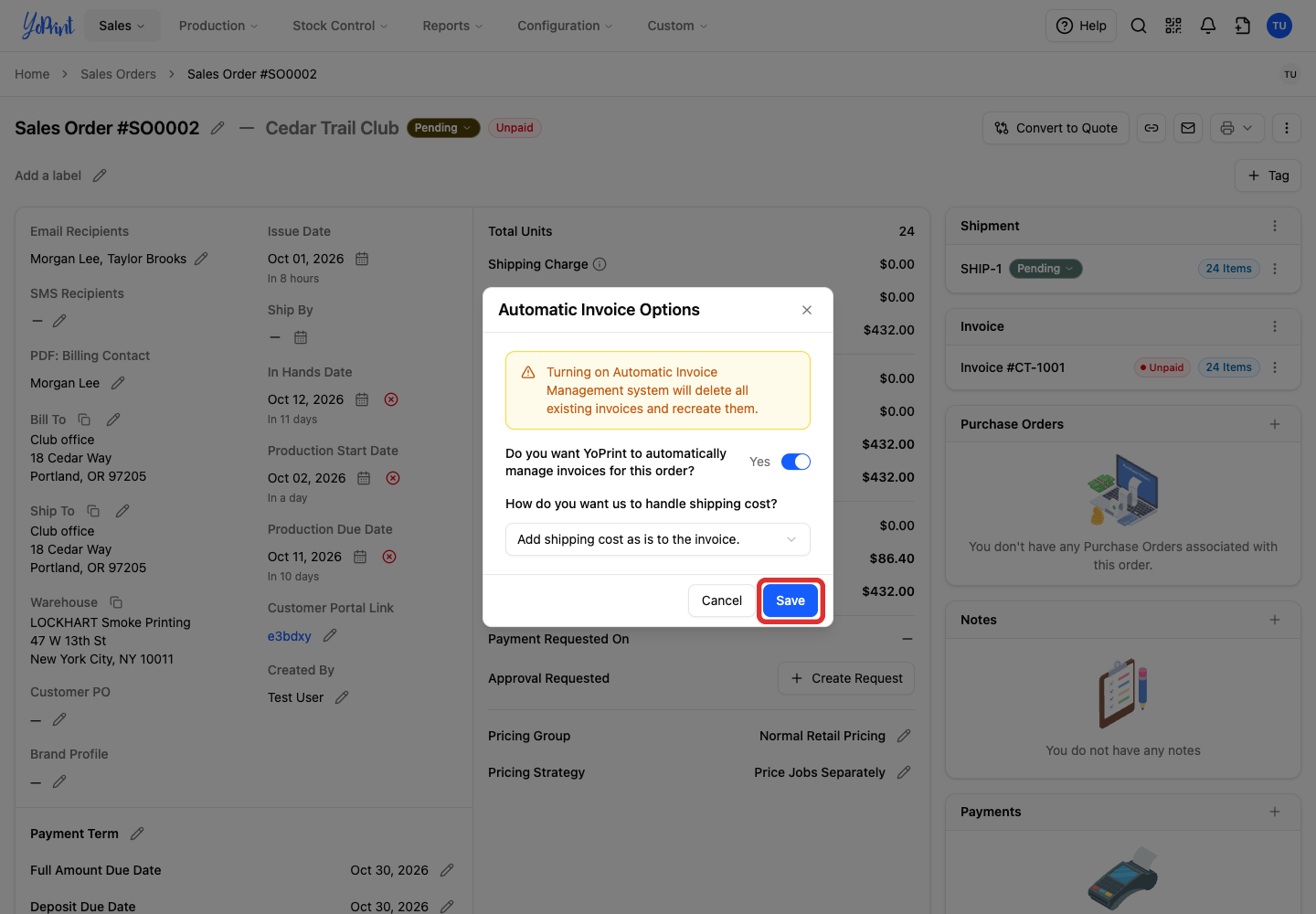Expand the Configuration menu
Viewport: 1316px width, 914px height.
click(x=565, y=26)
